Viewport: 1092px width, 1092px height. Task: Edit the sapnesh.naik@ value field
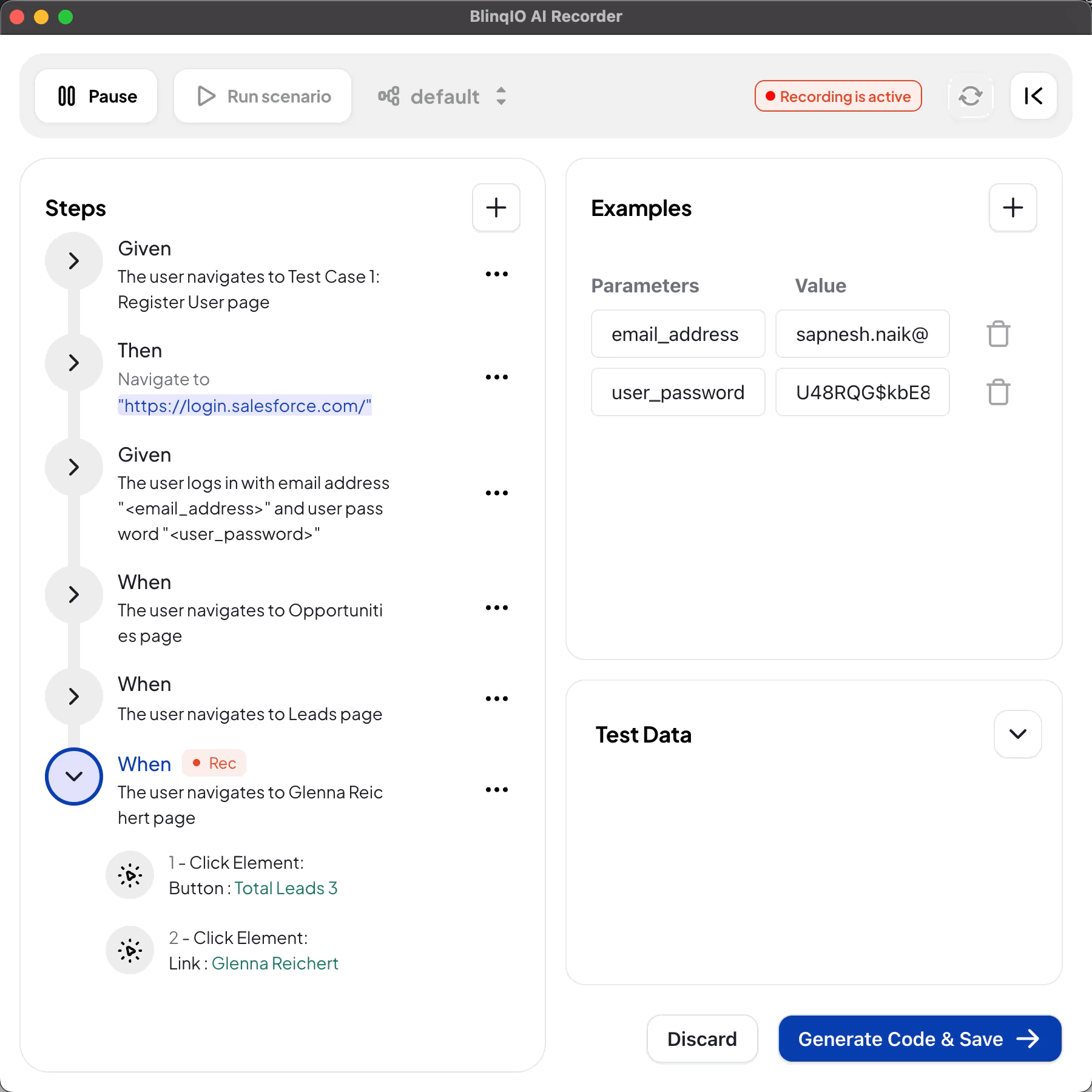[863, 334]
